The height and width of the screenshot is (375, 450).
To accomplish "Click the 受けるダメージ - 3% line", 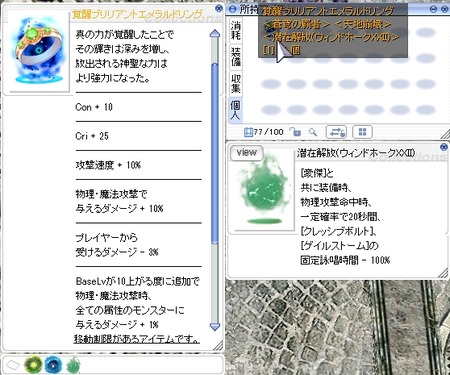I will (x=117, y=252).
